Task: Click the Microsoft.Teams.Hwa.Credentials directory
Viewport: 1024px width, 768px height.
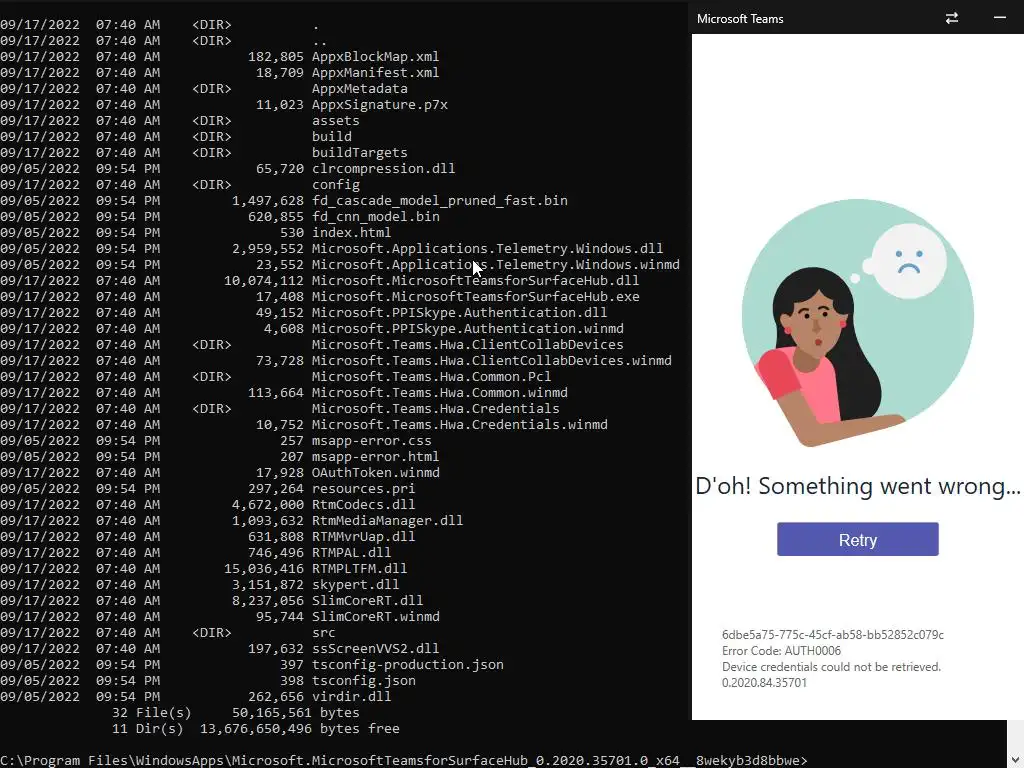Action: click(436, 409)
